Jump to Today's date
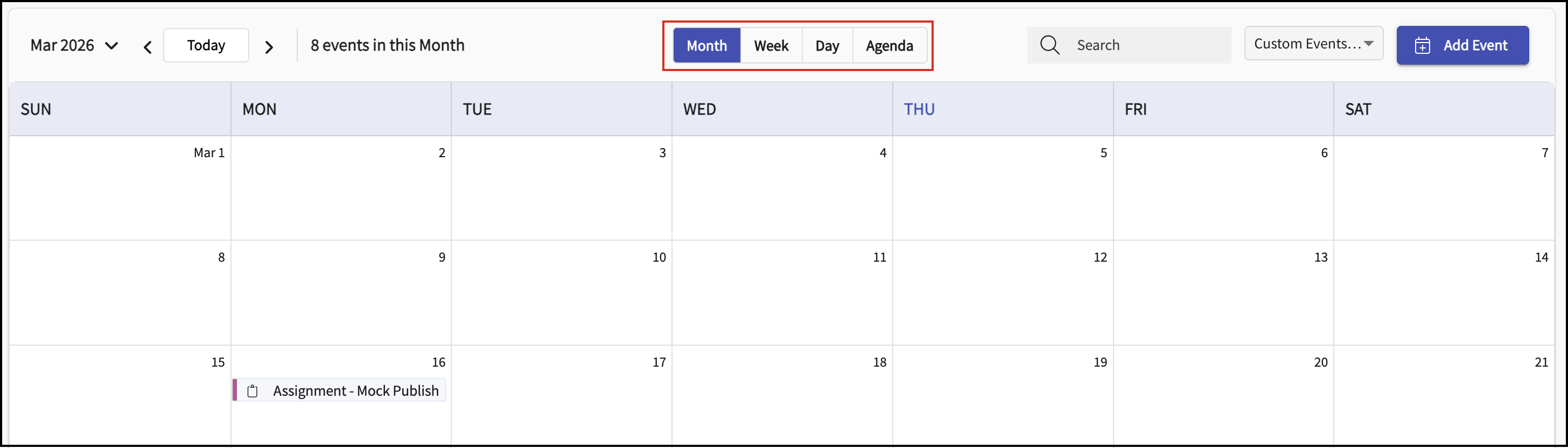The width and height of the screenshot is (1568, 448). (206, 45)
